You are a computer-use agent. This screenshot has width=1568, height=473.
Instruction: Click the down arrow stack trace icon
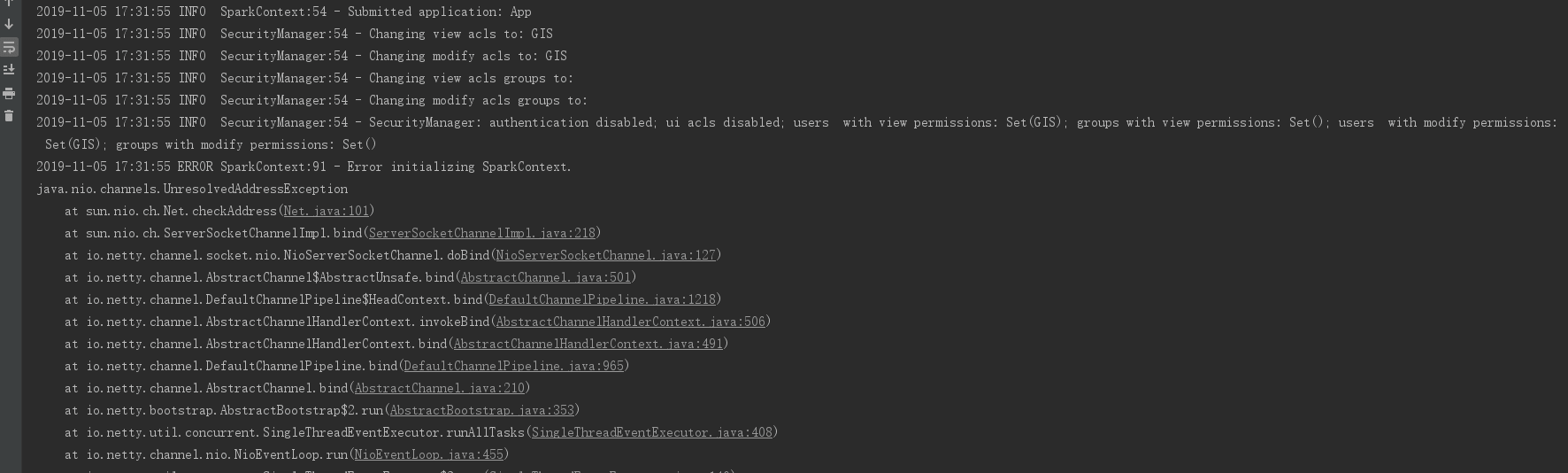tap(9, 24)
